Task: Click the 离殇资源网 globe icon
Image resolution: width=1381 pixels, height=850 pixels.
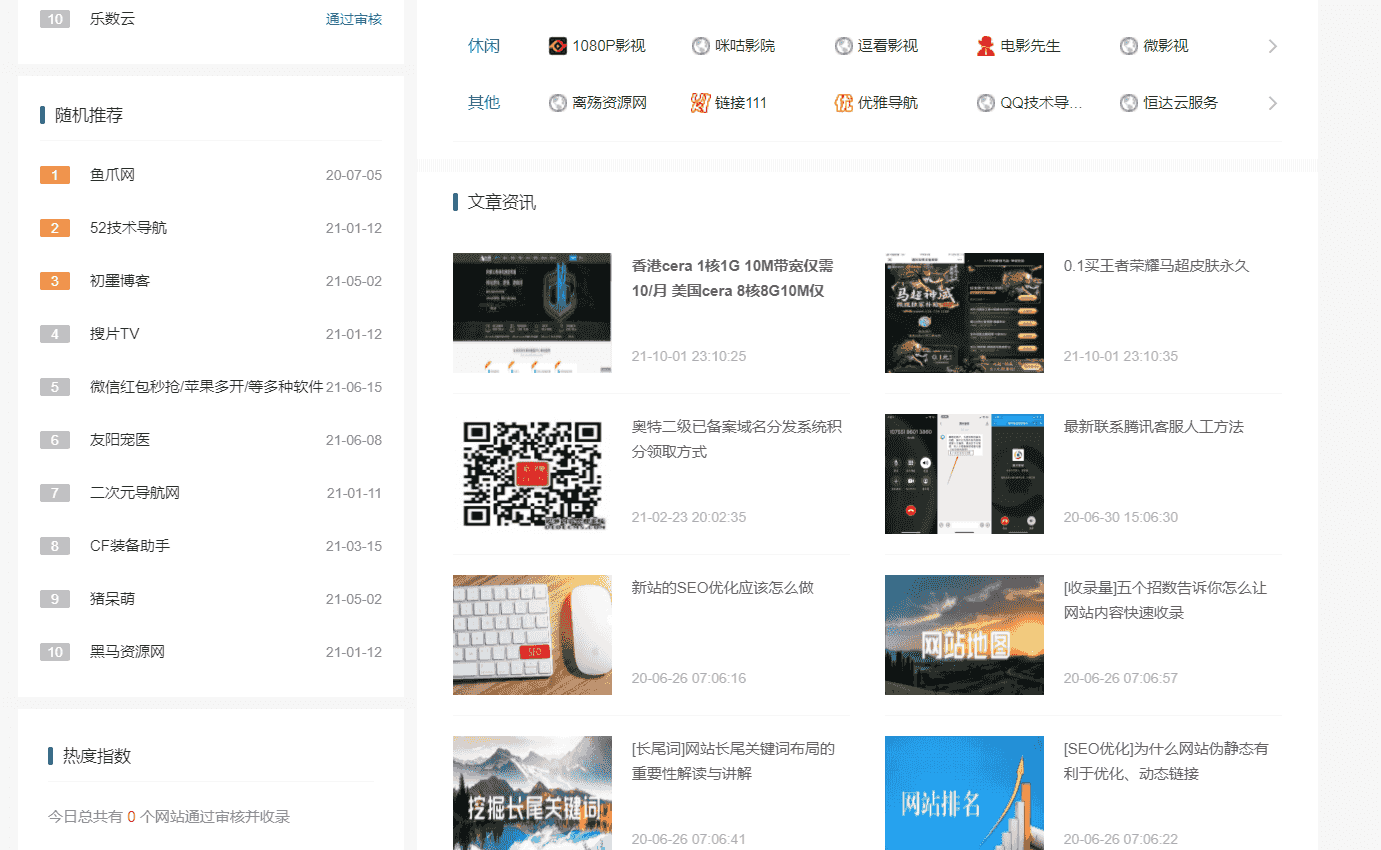Action: click(558, 103)
